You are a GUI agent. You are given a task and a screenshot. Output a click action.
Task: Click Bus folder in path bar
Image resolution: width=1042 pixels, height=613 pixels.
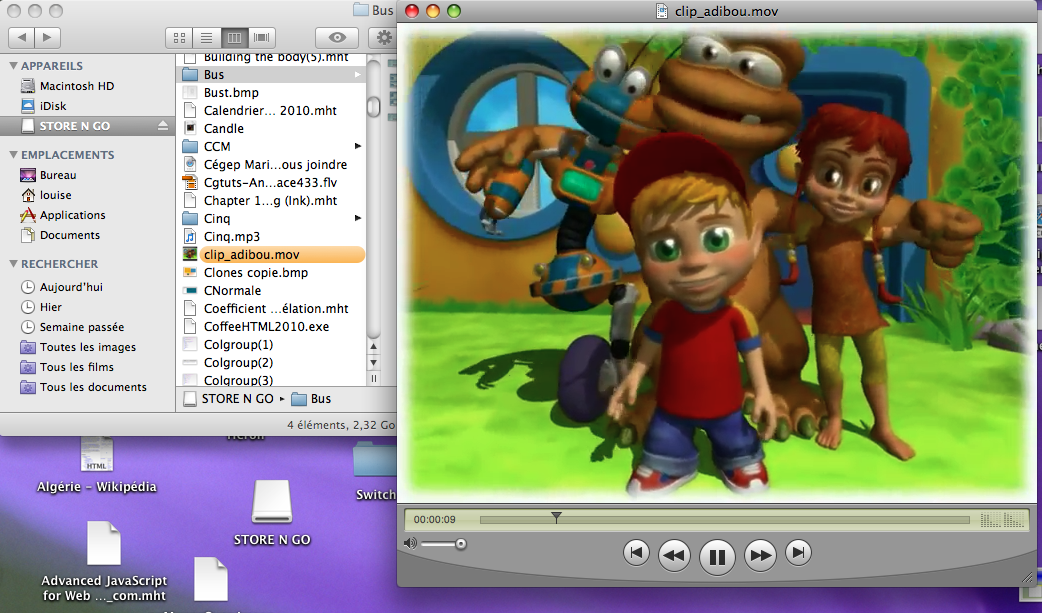(x=311, y=398)
